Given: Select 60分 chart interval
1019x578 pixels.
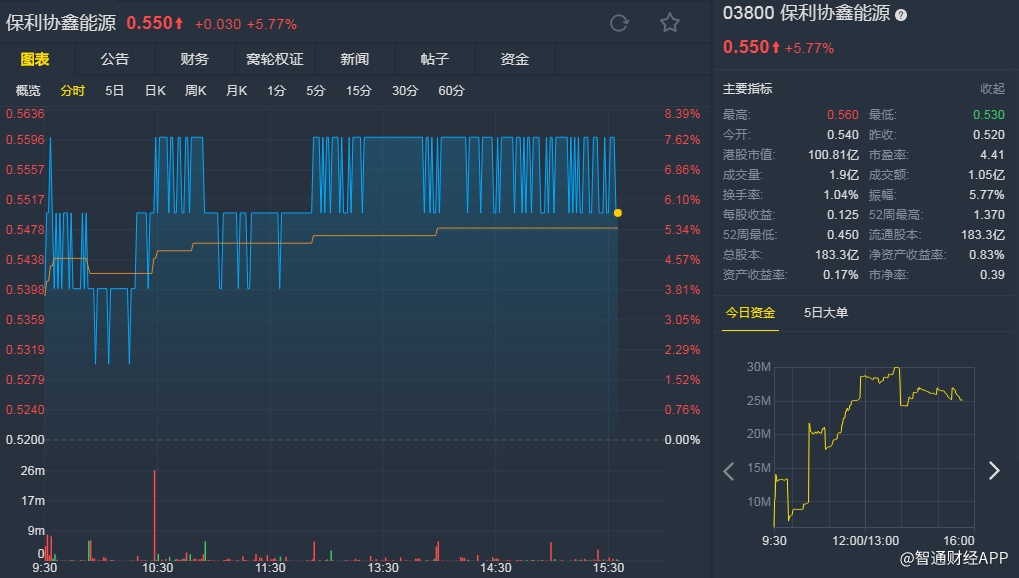Looking at the screenshot, I should click(x=452, y=90).
